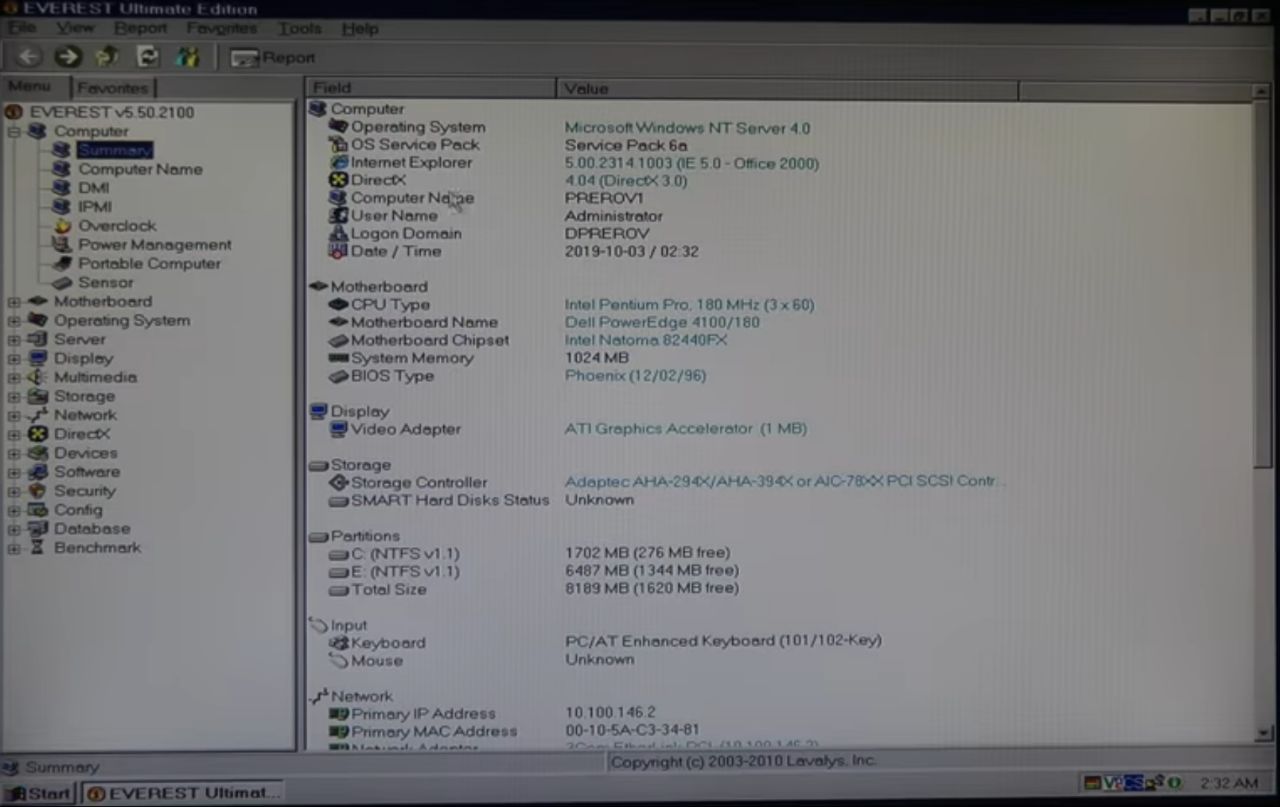
Task: Click the Report toolbar button
Action: [x=272, y=58]
